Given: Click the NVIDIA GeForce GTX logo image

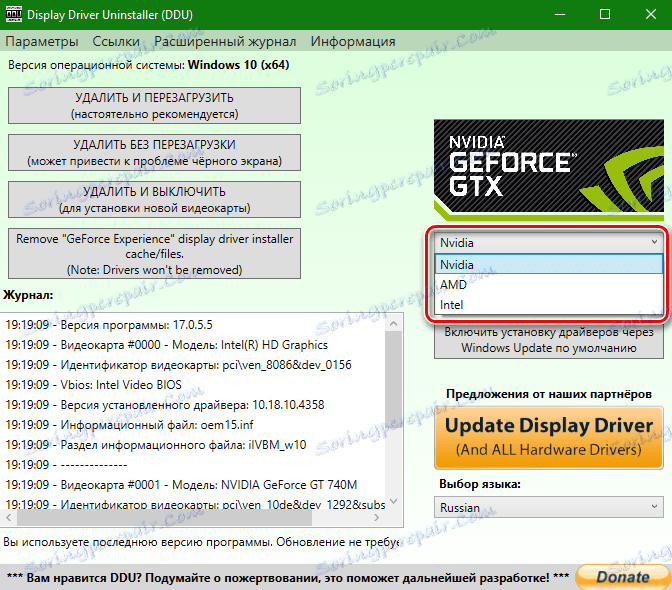Looking at the screenshot, I should pyautogui.click(x=549, y=169).
